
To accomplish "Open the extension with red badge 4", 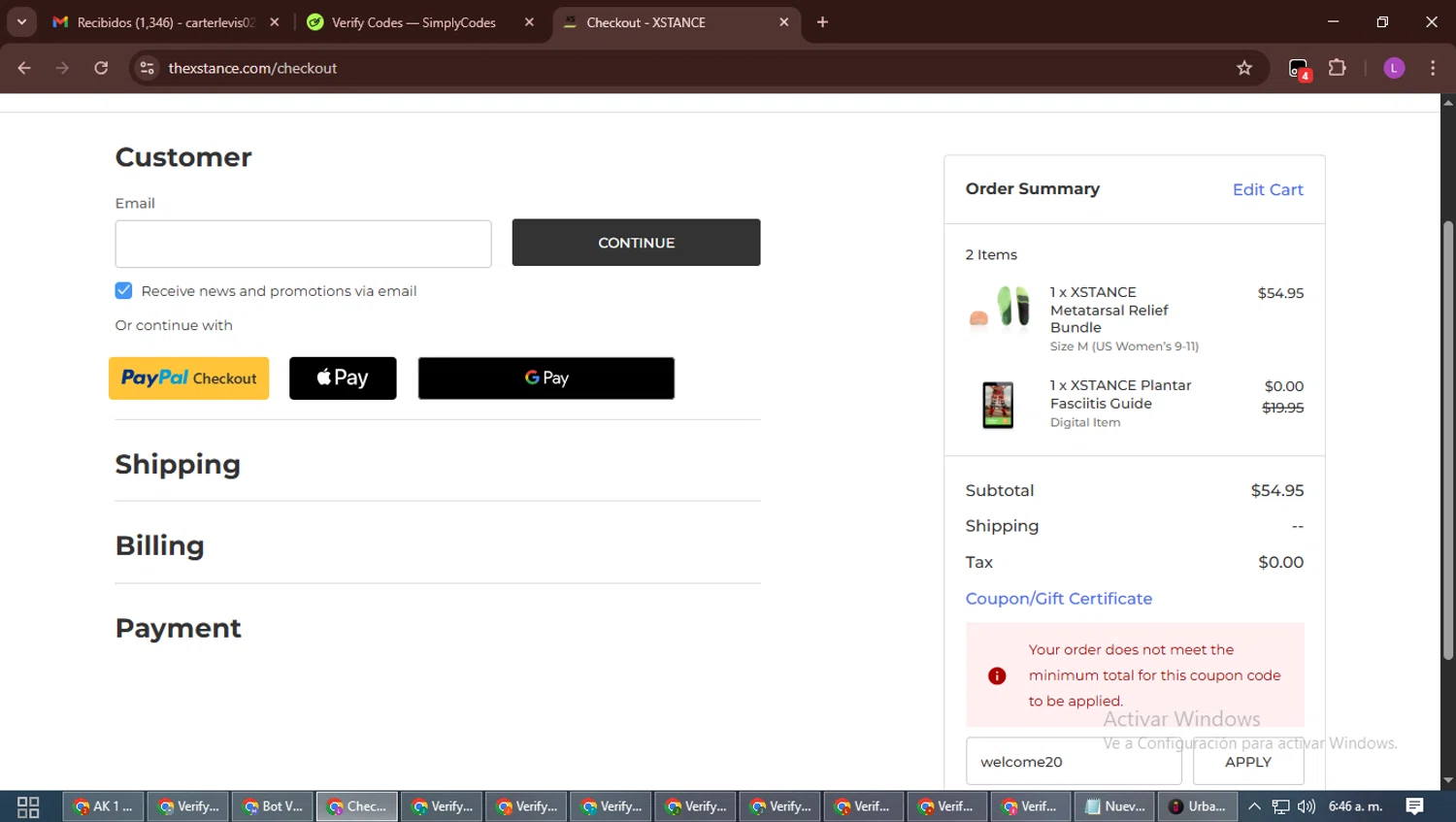I will coord(1299,69).
